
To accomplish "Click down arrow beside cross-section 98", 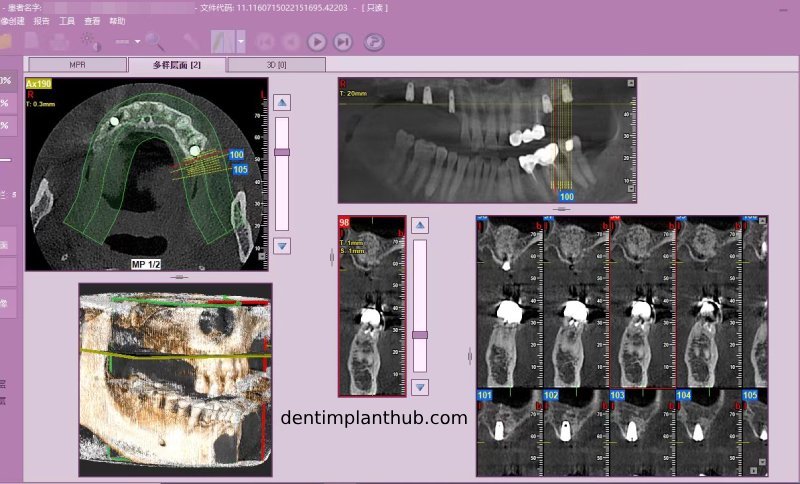I will pos(420,387).
